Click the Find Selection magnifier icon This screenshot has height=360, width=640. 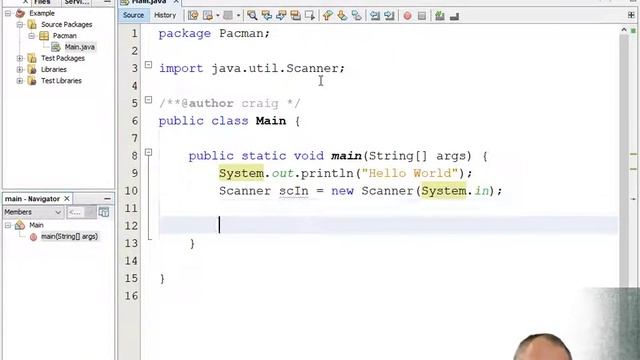[x=252, y=16]
